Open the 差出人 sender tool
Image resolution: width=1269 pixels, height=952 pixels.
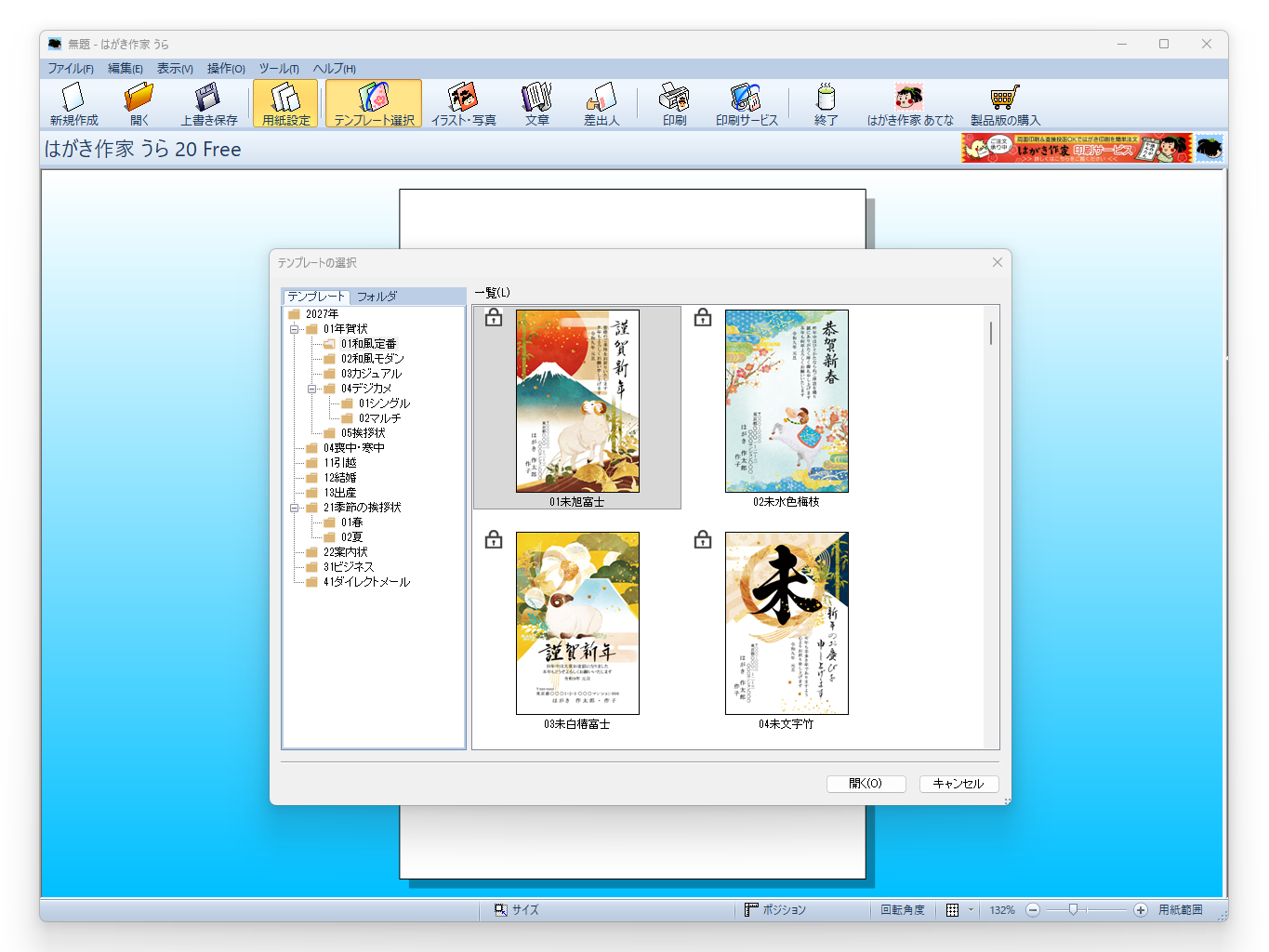(x=601, y=104)
